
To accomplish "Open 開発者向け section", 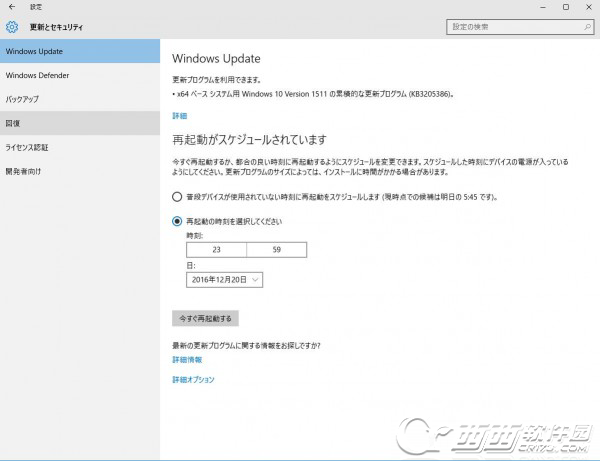I will (80, 171).
